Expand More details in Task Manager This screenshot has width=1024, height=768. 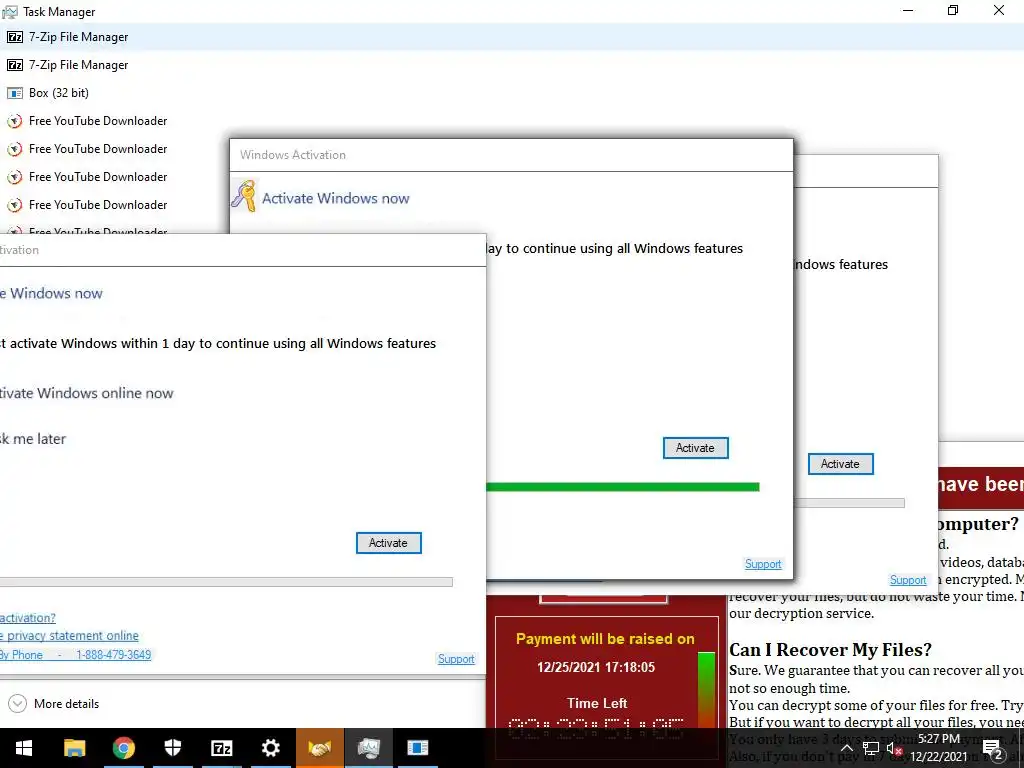click(x=54, y=703)
